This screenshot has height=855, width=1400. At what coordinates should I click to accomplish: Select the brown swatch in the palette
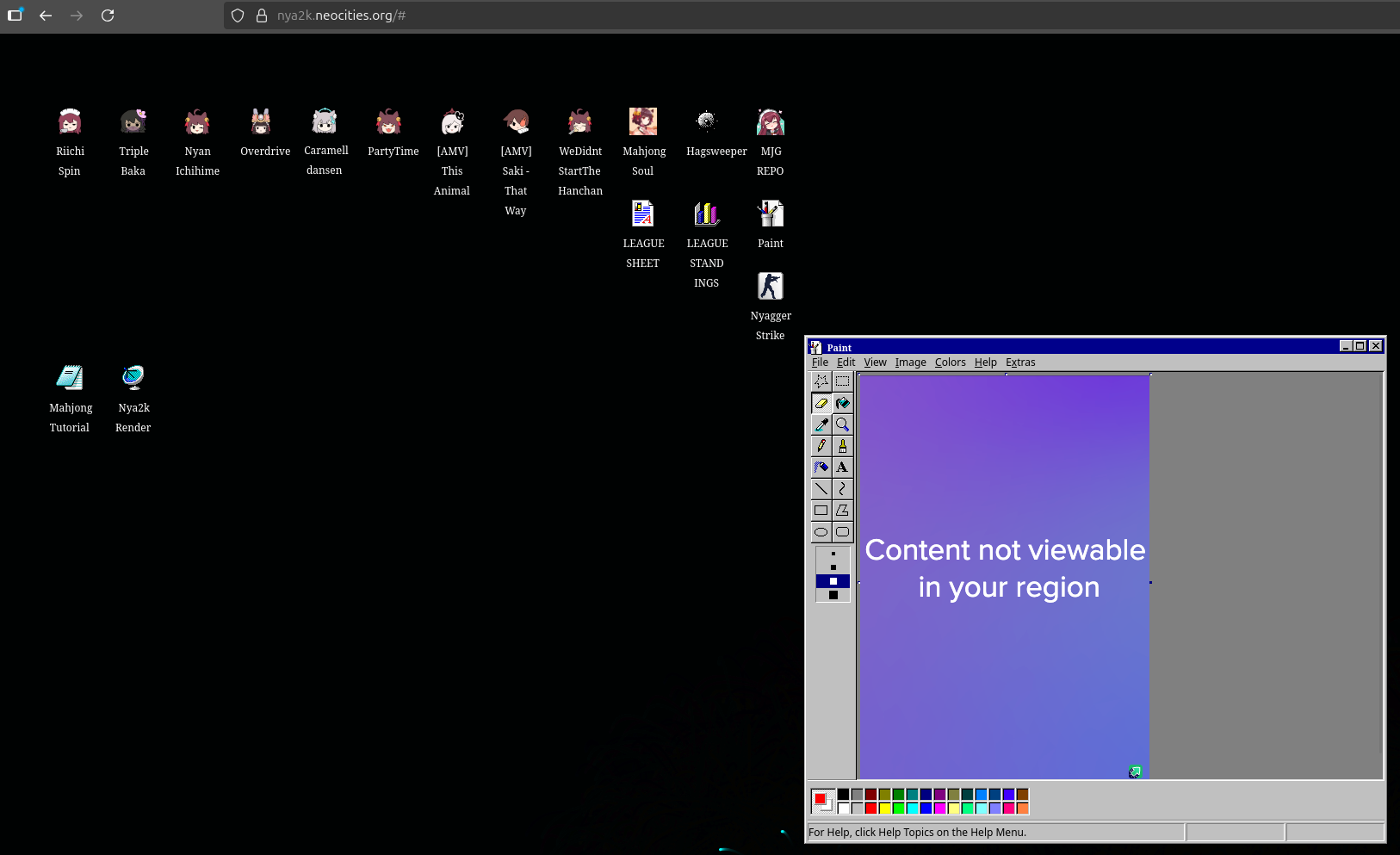1023,795
